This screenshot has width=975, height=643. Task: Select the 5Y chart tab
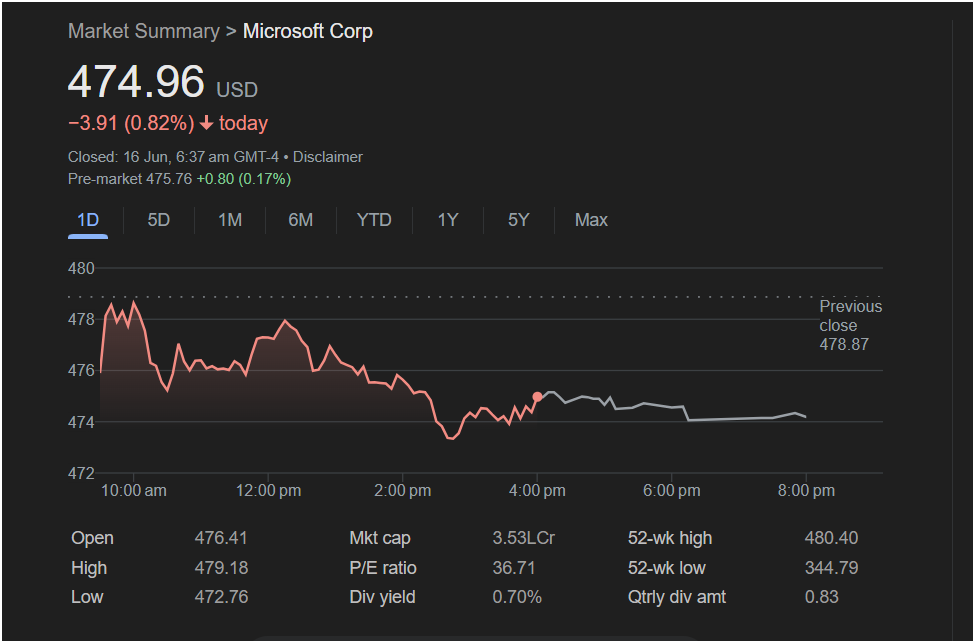coord(519,220)
